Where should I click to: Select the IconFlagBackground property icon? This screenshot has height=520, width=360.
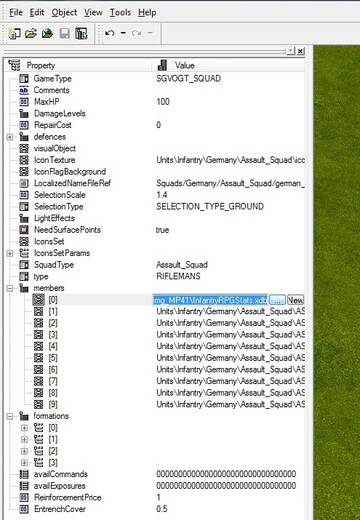24,172
